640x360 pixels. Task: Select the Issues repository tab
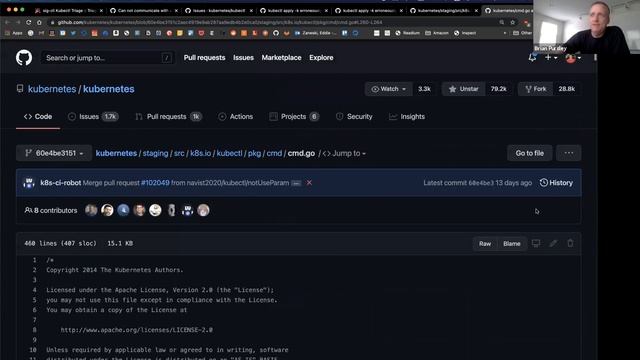tap(93, 117)
